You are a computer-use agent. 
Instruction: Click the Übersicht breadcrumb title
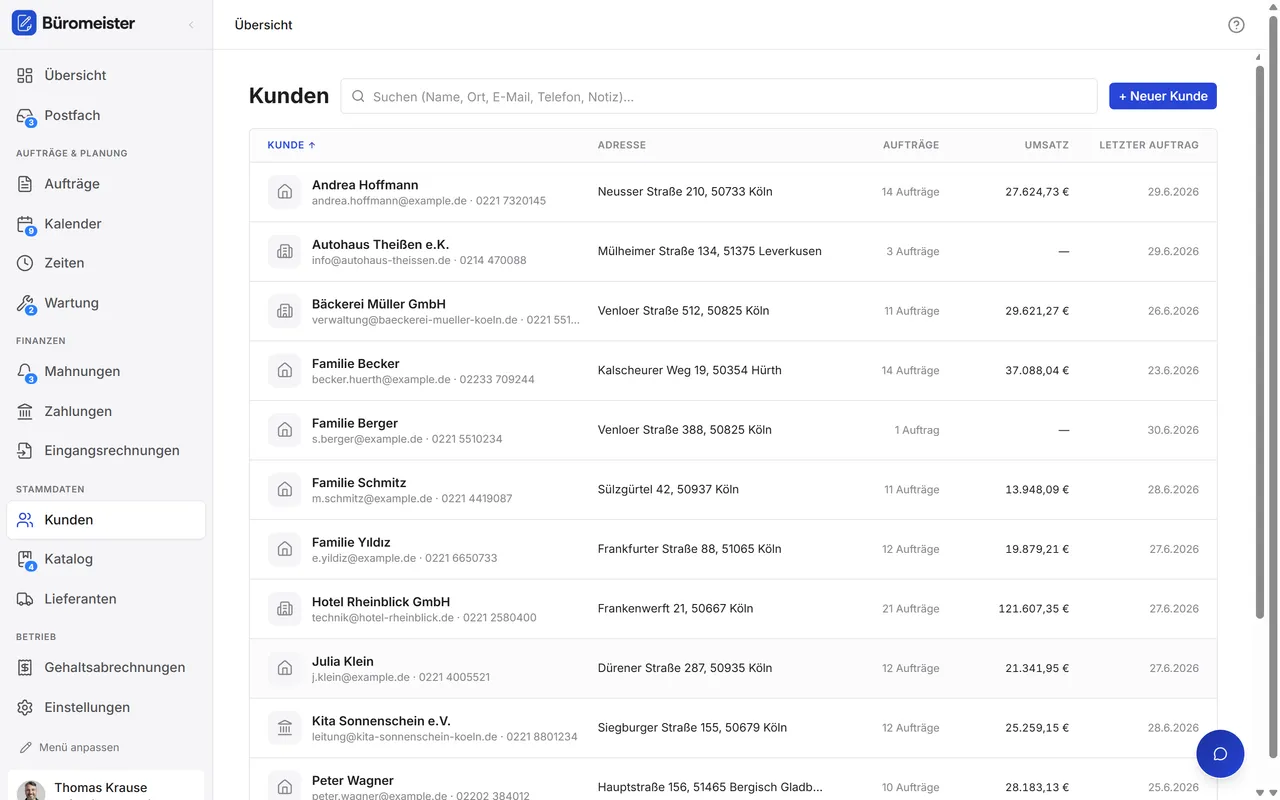click(x=264, y=25)
